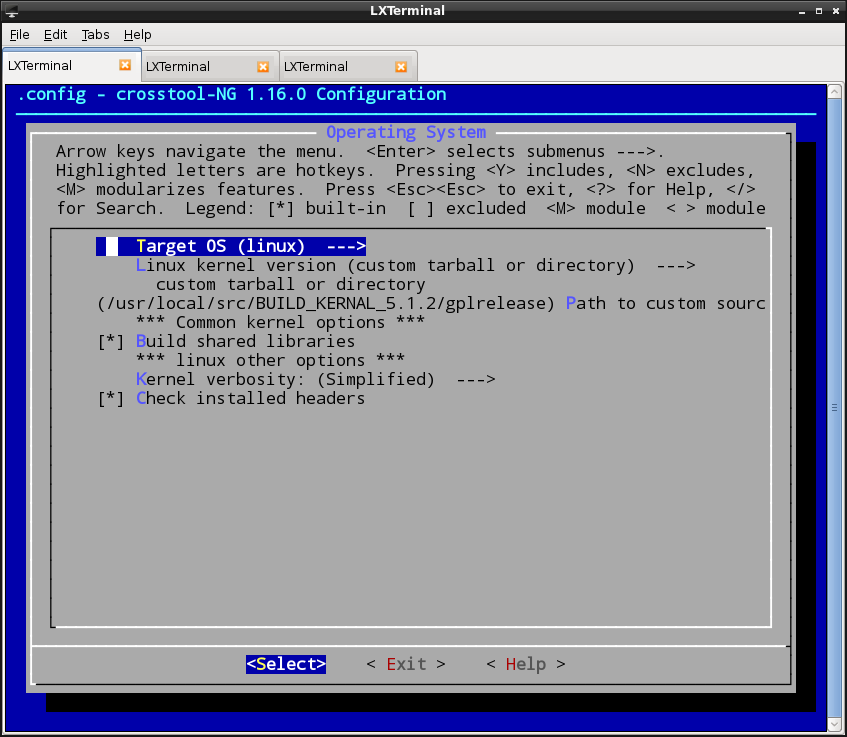
Task: Close the third LXTerminal tab
Action: pos(401,66)
